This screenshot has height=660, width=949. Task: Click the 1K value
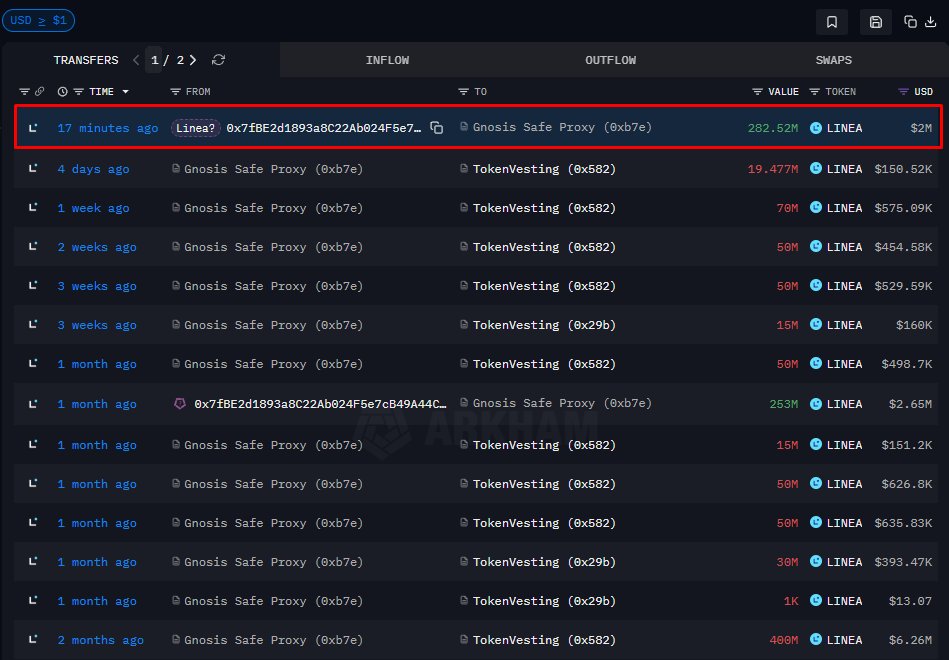coord(791,601)
